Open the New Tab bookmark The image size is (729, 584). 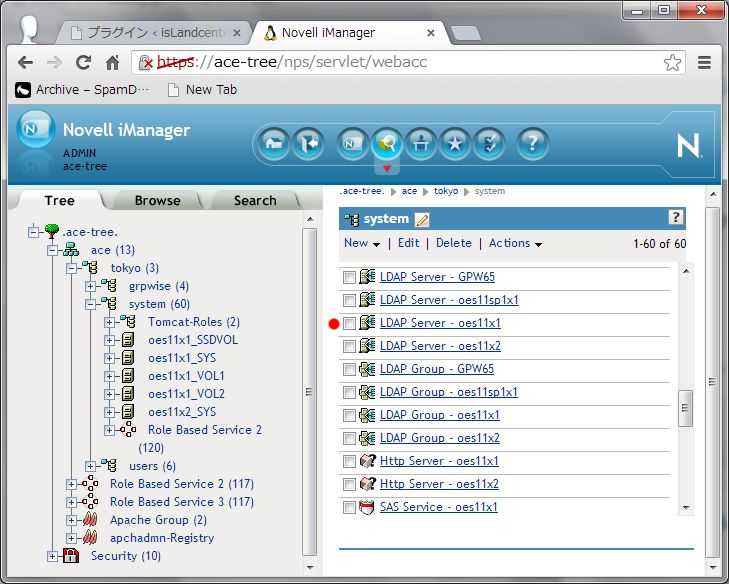pos(202,89)
